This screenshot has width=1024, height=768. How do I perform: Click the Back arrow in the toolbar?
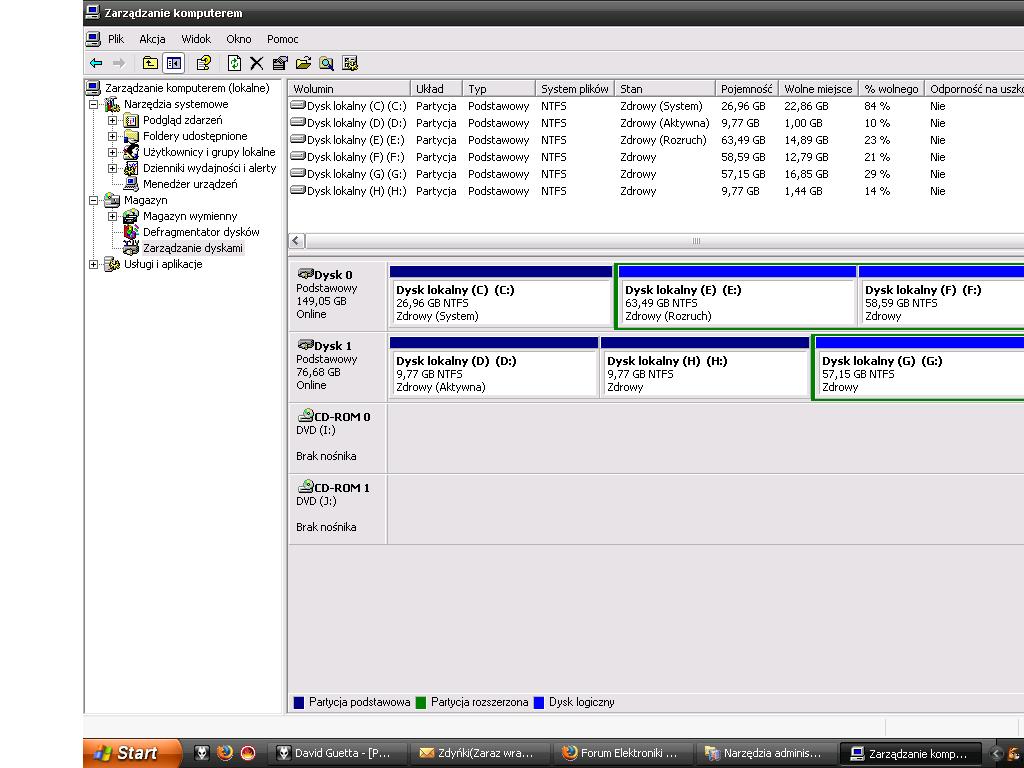[x=96, y=63]
